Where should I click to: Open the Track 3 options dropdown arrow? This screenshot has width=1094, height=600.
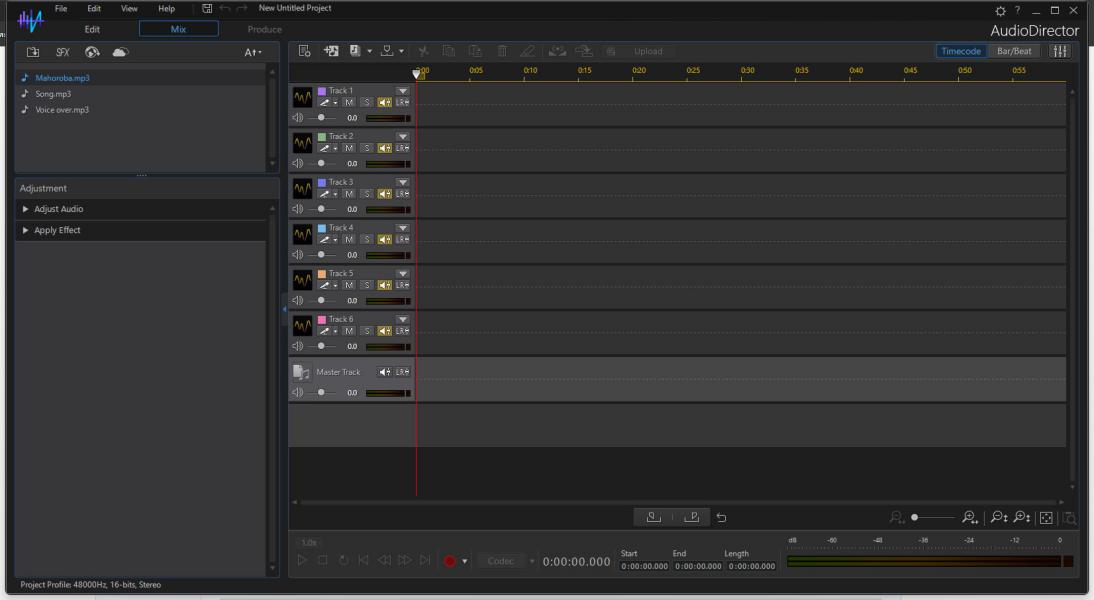pos(403,182)
